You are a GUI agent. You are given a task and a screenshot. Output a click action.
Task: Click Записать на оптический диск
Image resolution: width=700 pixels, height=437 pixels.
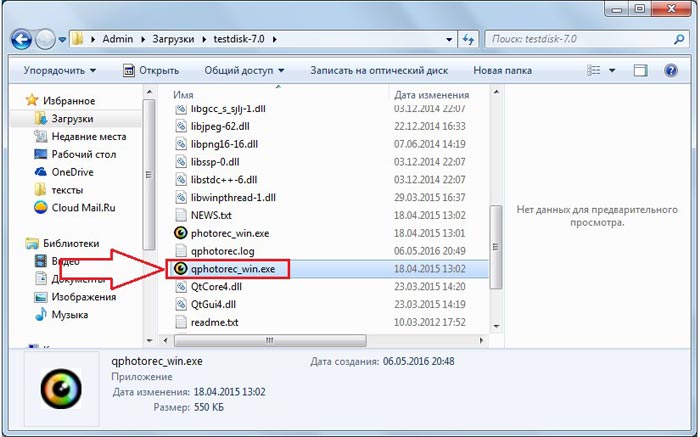click(379, 71)
